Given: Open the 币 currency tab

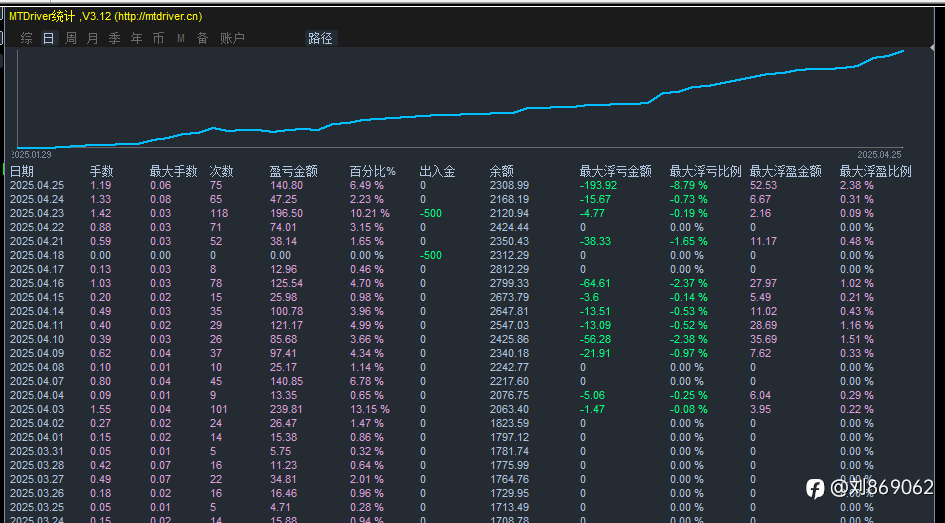Looking at the screenshot, I should pos(158,38).
